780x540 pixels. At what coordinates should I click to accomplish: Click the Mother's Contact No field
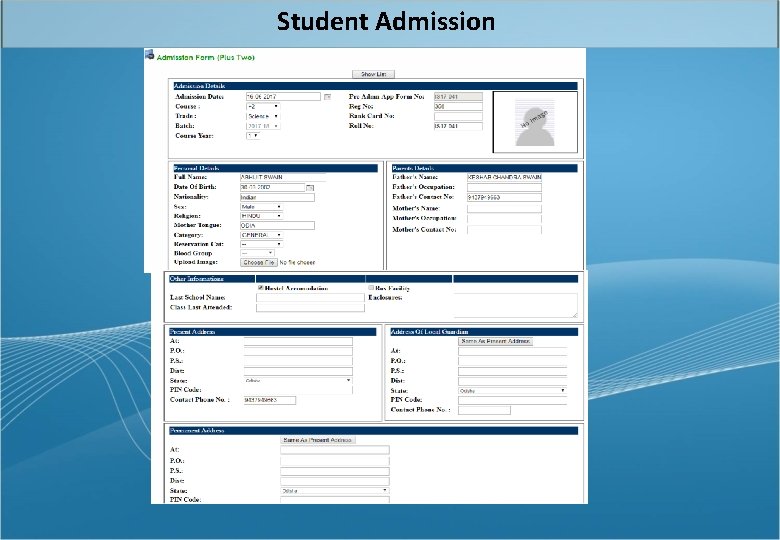tap(504, 230)
